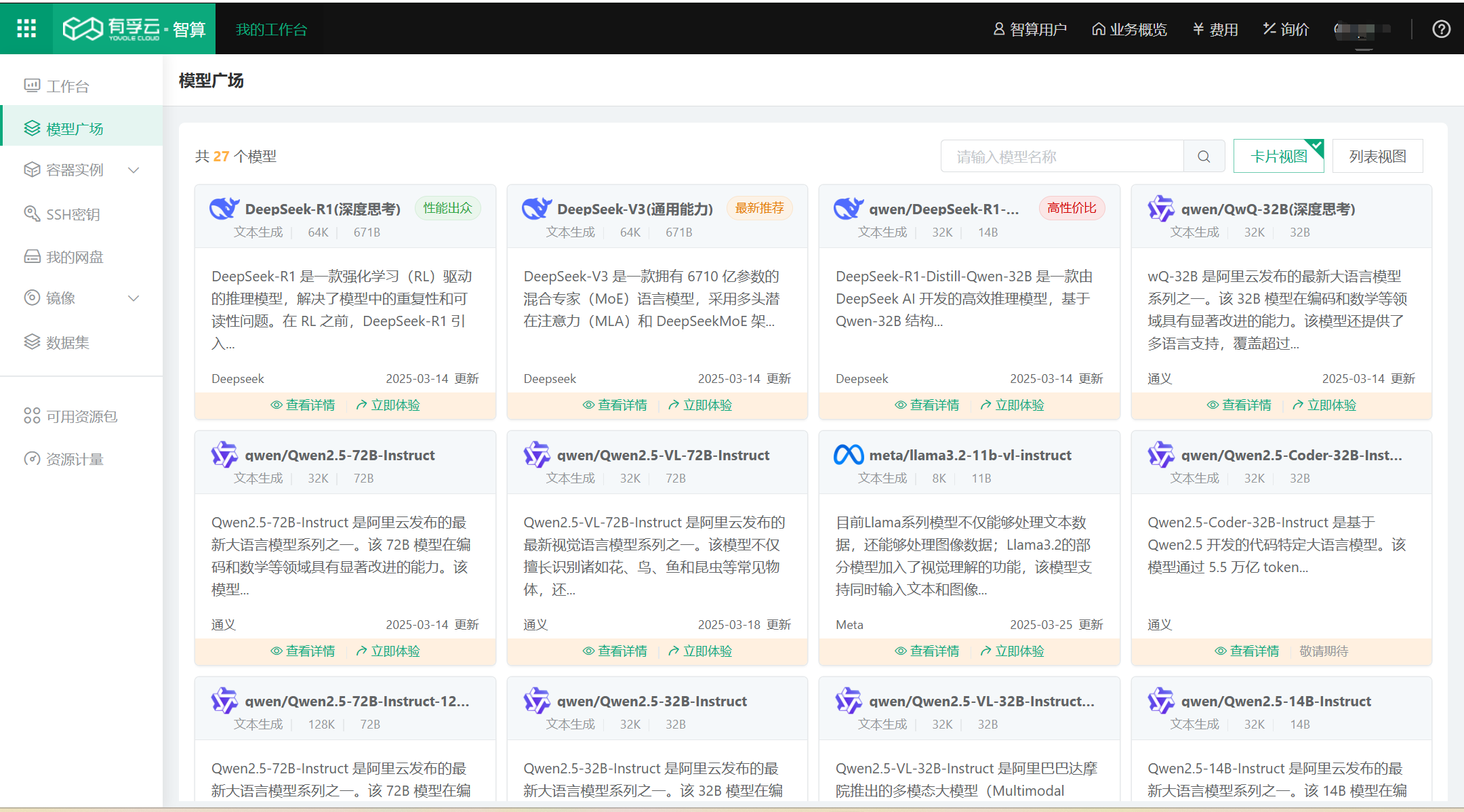The width and height of the screenshot is (1464, 812).
Task: View details of qwen/DeepSeek-R1 distill model
Action: pos(927,405)
